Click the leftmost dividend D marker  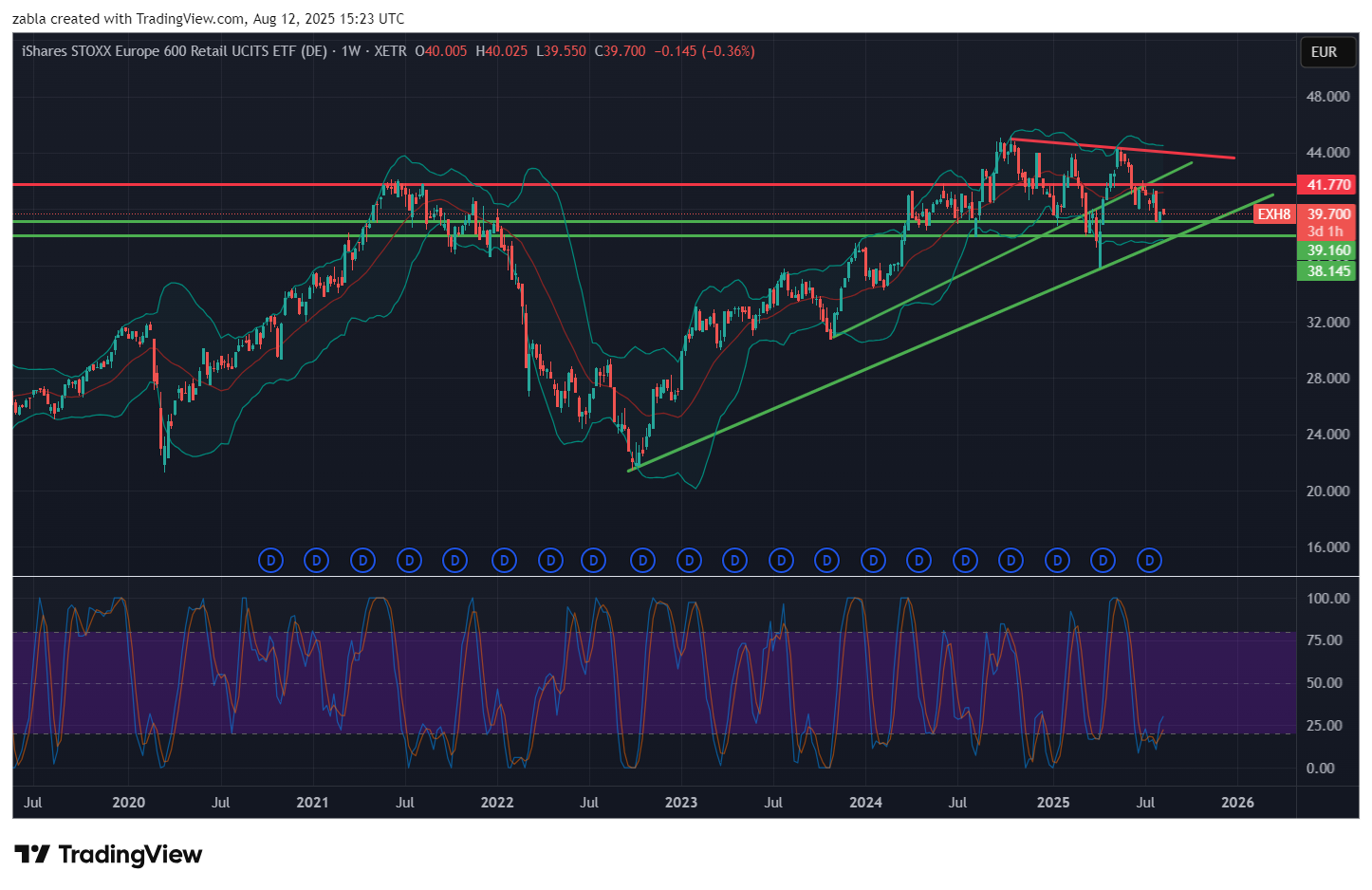click(270, 561)
